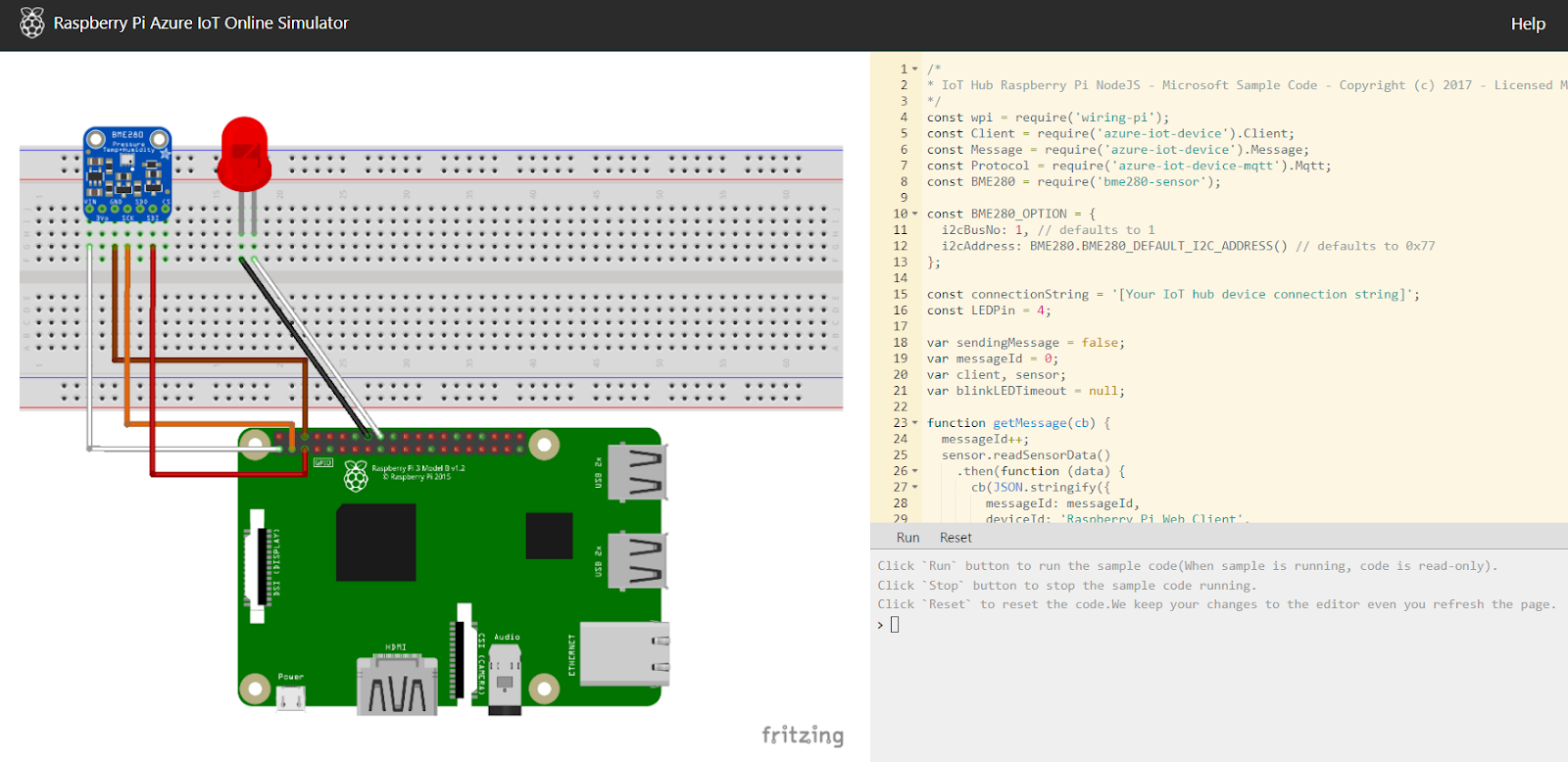Viewport: 1568px width, 762px height.
Task: Click line 7 defining Protocol constant
Action: [x=1129, y=166]
